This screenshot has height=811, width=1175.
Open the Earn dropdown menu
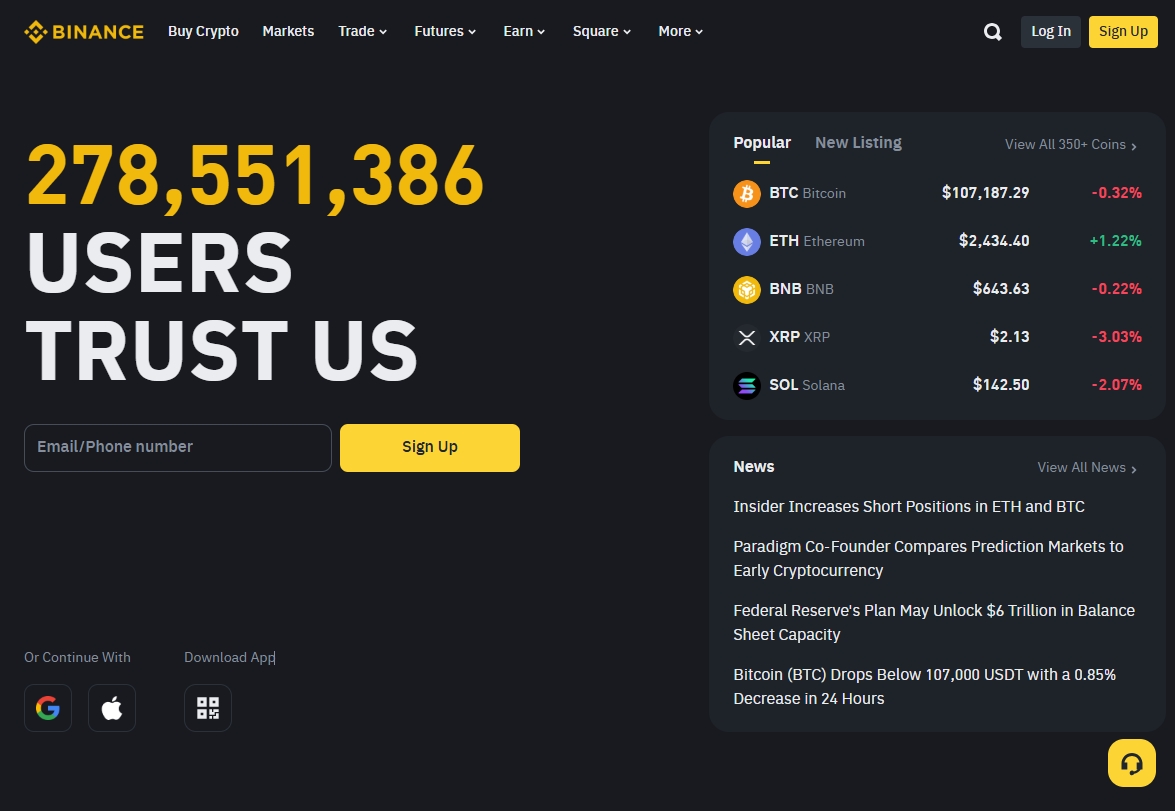coord(524,32)
